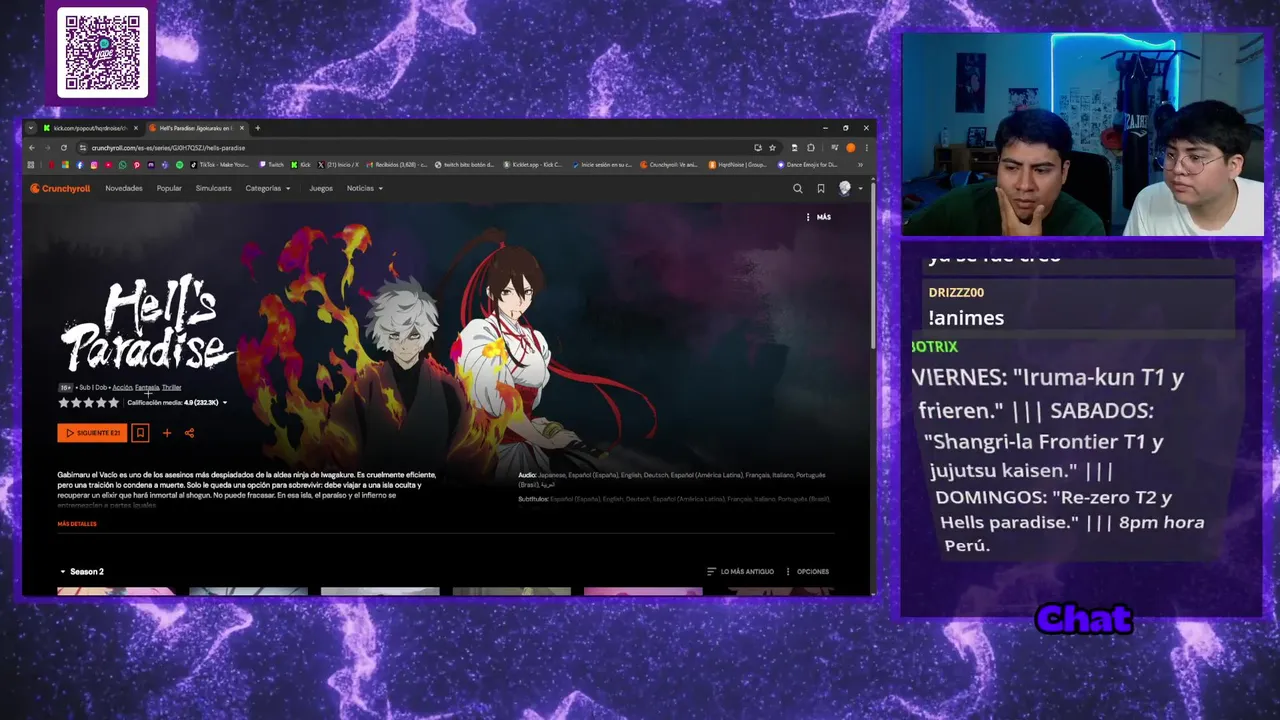Screen dimensions: 1280x720
Task: Open TikTok - Make Your bookmark
Action: (219, 165)
